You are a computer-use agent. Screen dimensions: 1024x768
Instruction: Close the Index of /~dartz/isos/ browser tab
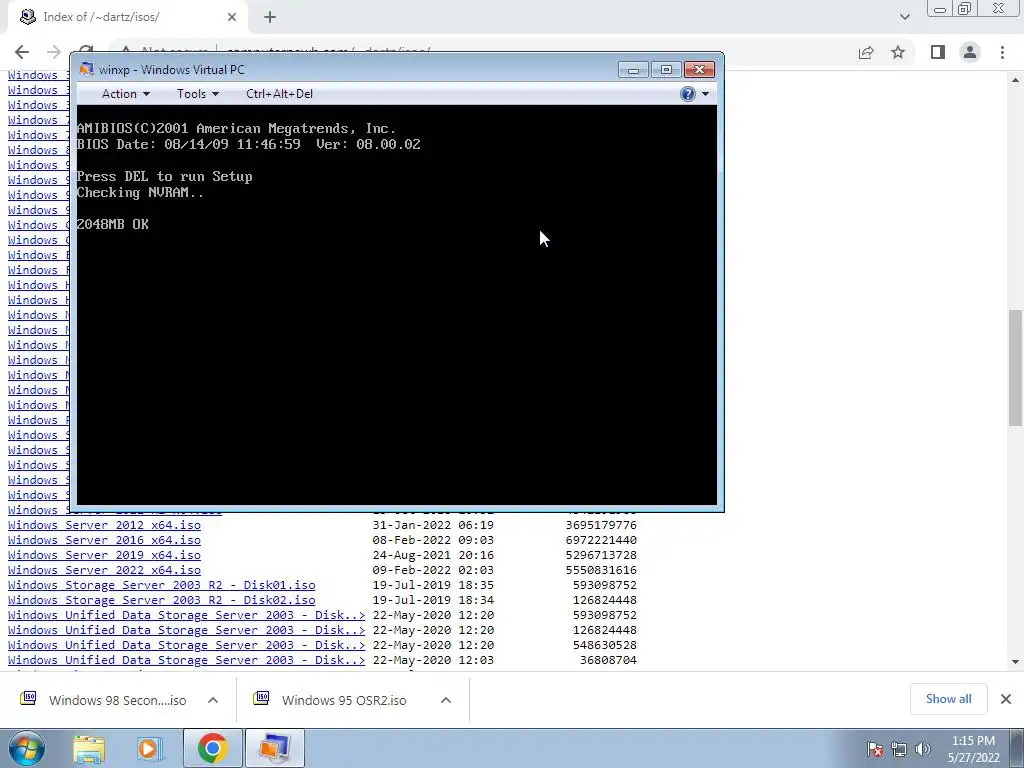pyautogui.click(x=232, y=17)
